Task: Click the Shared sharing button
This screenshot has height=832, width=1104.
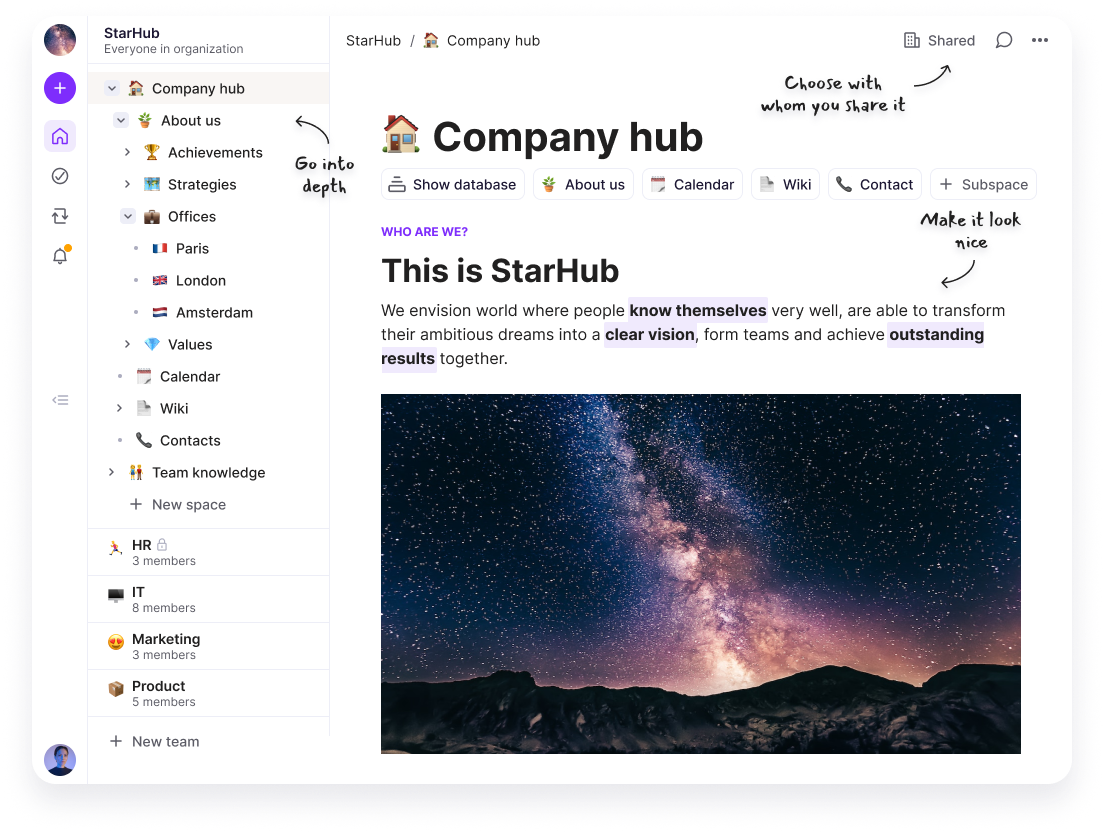Action: 939,40
